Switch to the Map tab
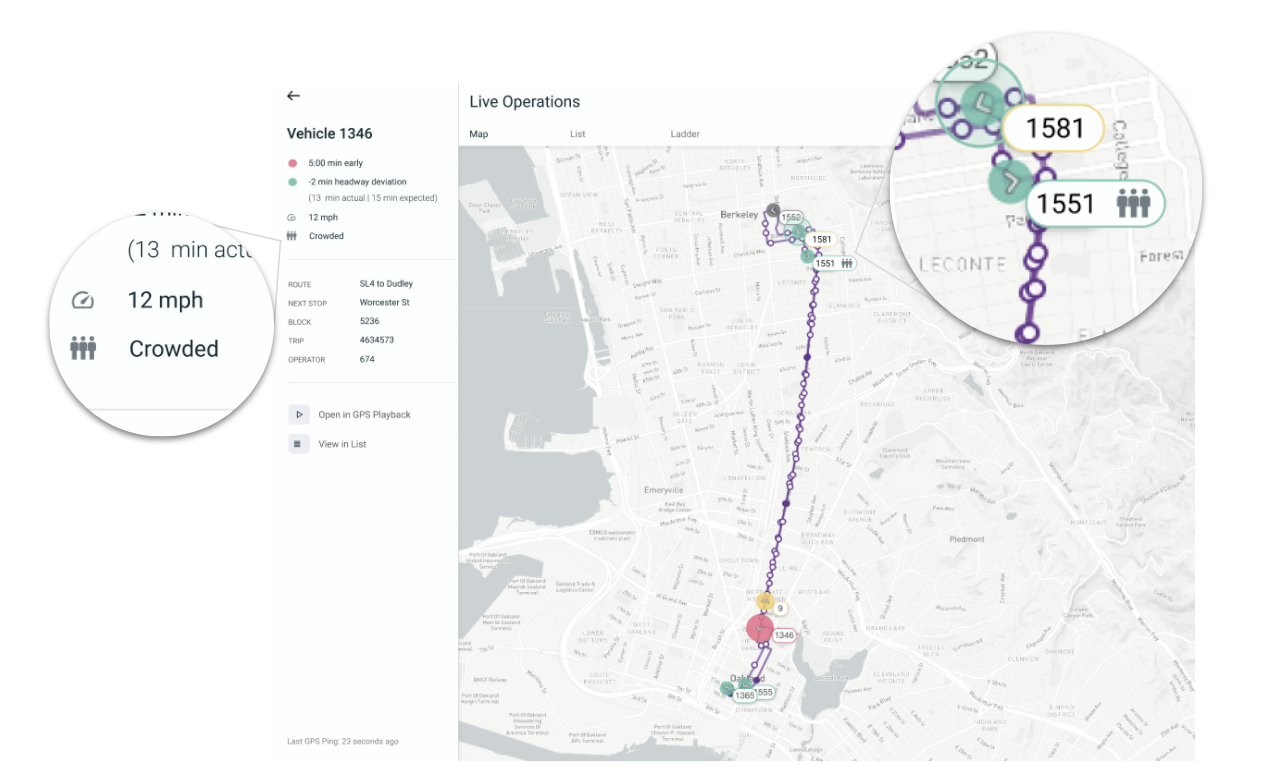 pos(479,134)
